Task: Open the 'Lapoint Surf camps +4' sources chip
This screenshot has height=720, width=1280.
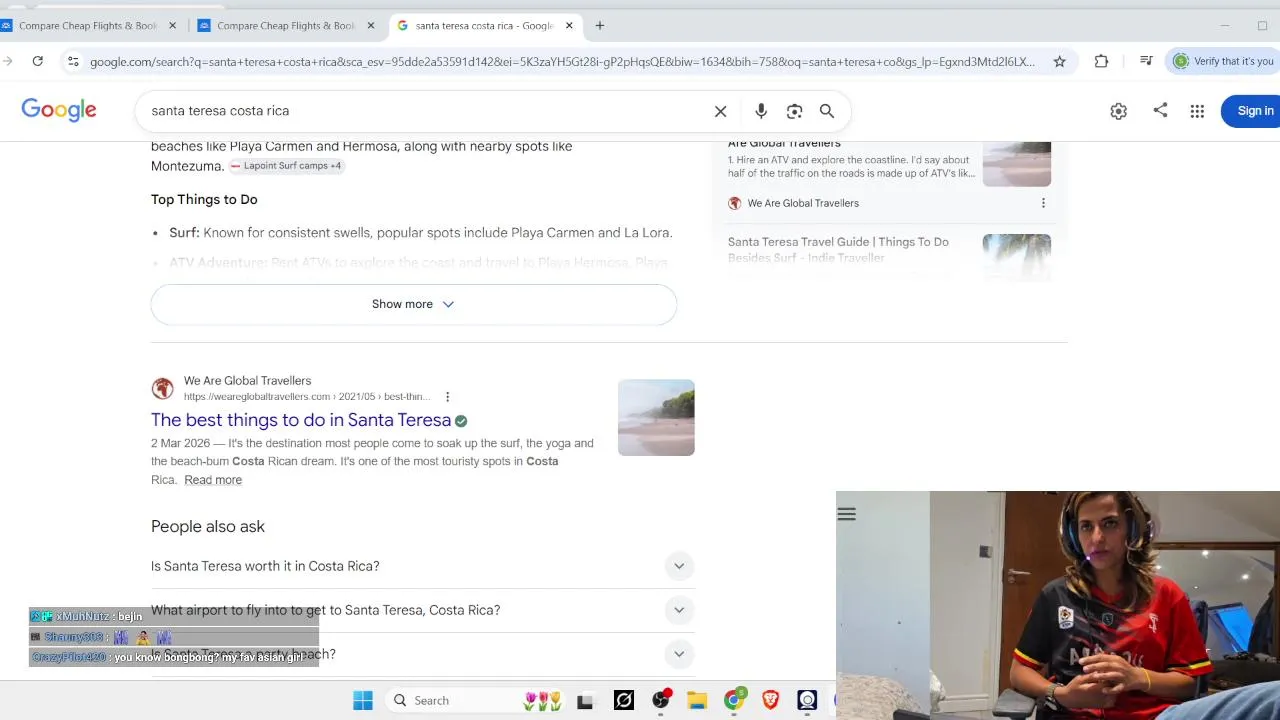Action: pyautogui.click(x=286, y=166)
